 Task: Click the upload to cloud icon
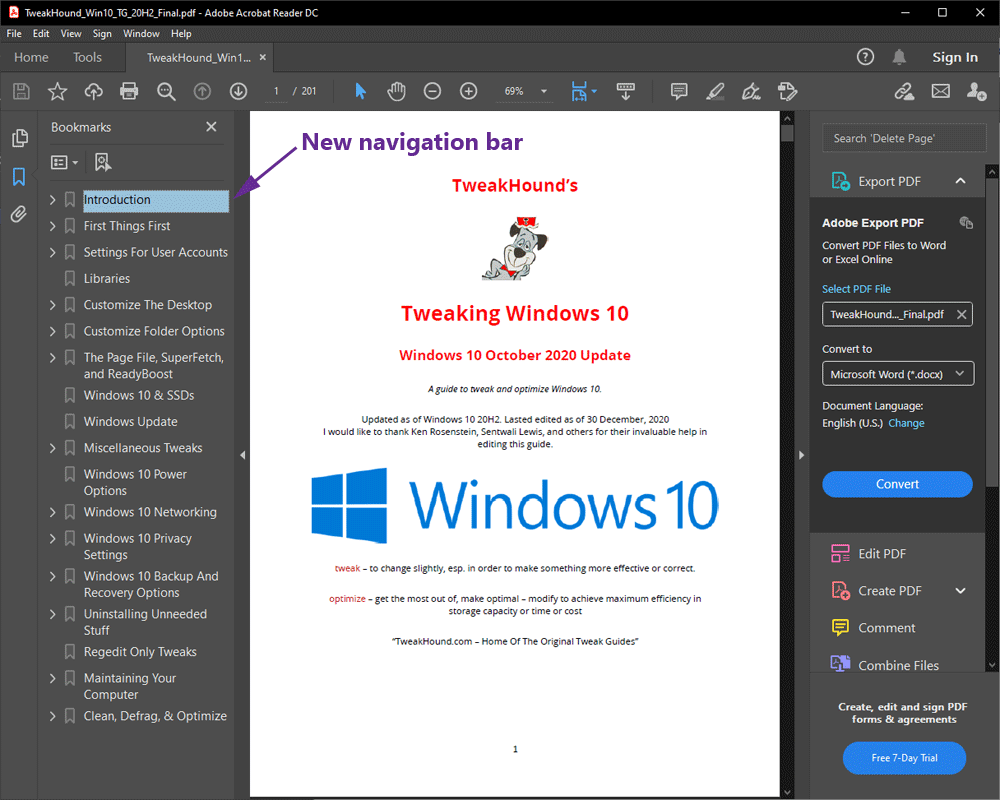point(94,91)
